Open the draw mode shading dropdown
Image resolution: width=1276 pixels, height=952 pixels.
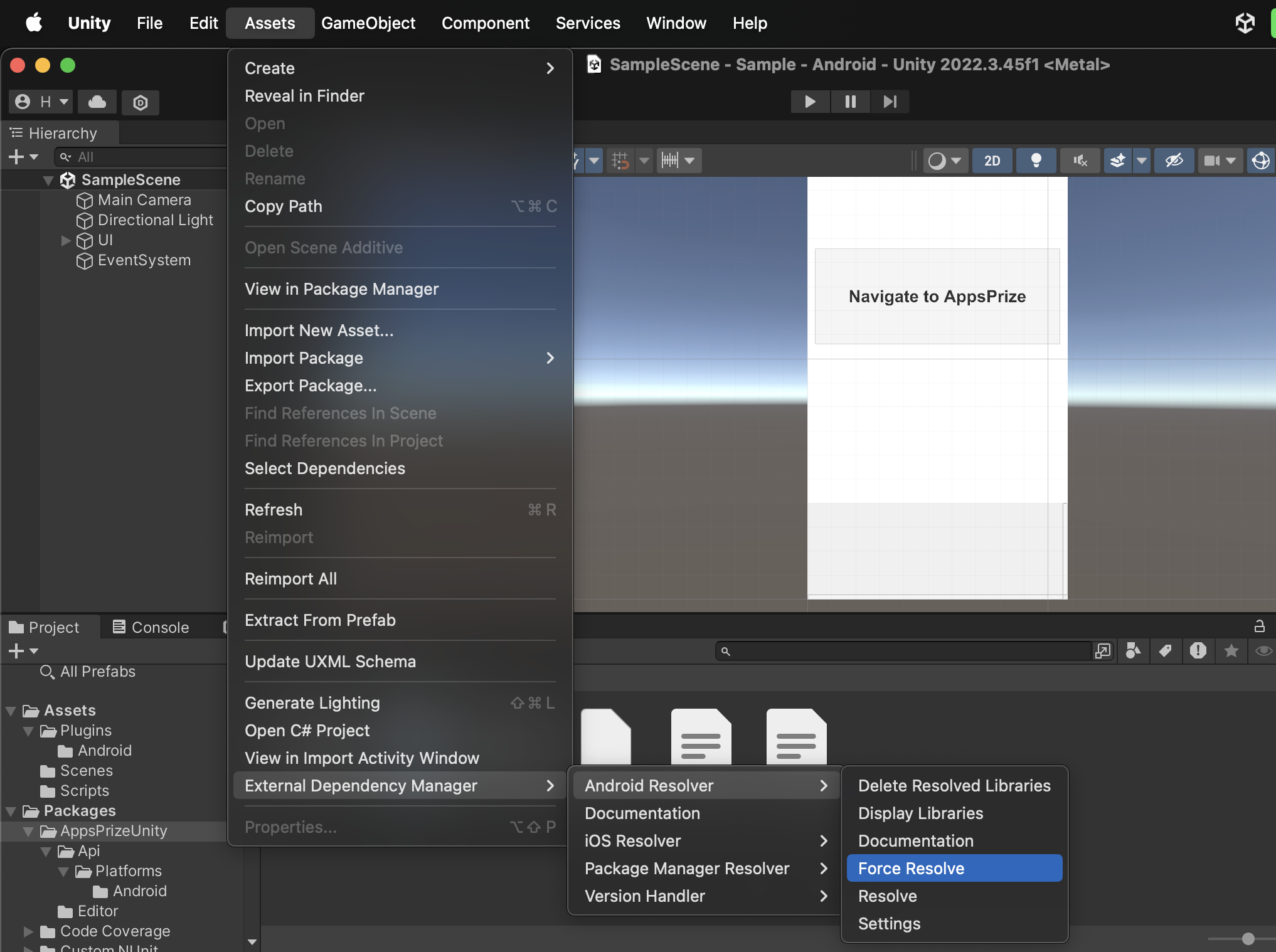coord(945,161)
